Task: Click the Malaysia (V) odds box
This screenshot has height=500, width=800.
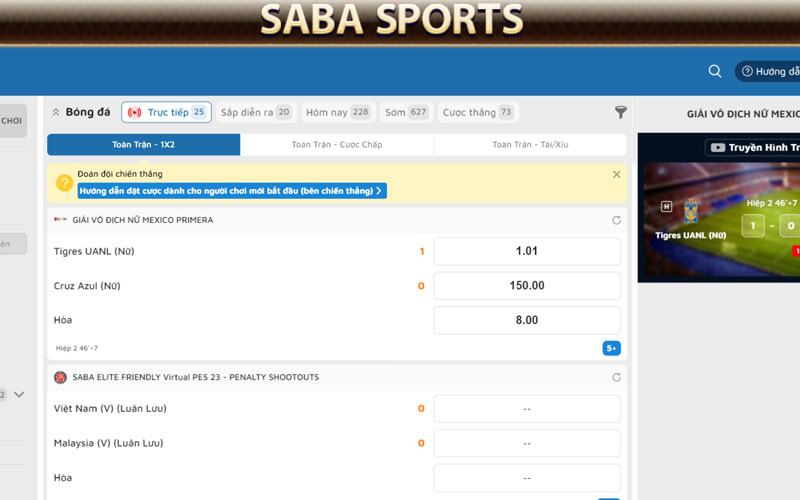Action: pyautogui.click(x=527, y=443)
